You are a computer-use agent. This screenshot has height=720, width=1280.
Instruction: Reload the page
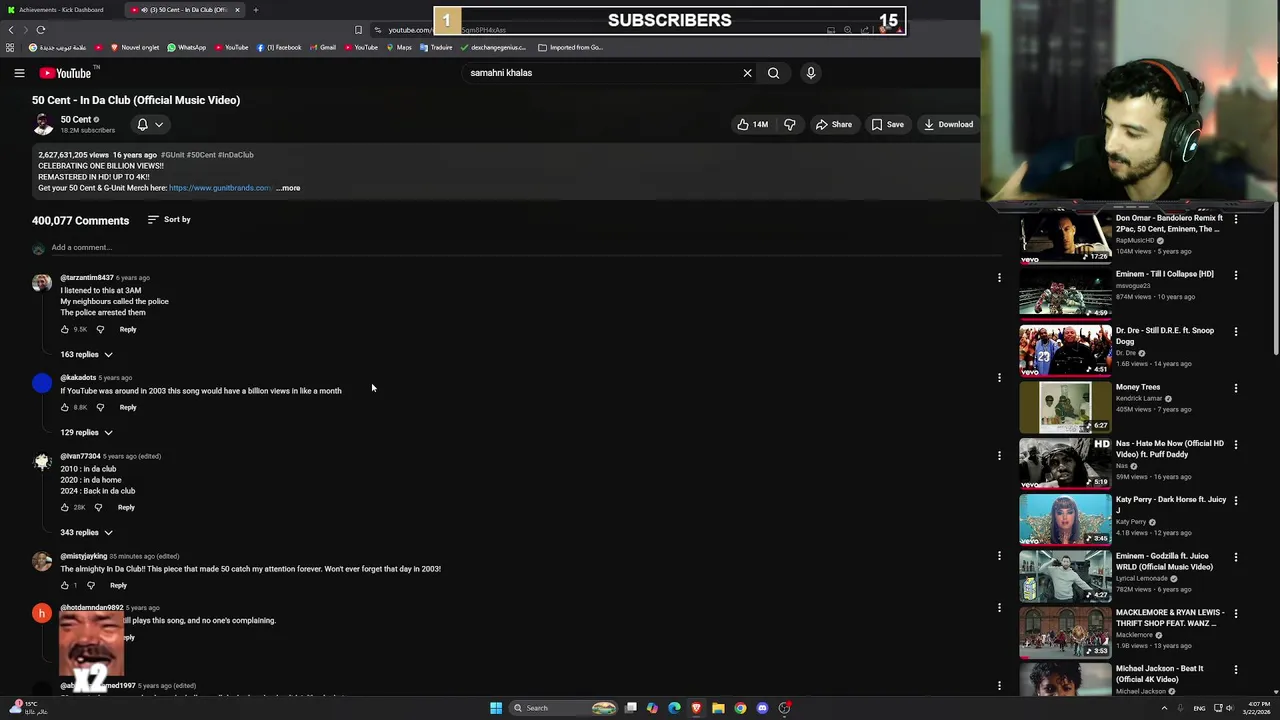click(x=41, y=30)
